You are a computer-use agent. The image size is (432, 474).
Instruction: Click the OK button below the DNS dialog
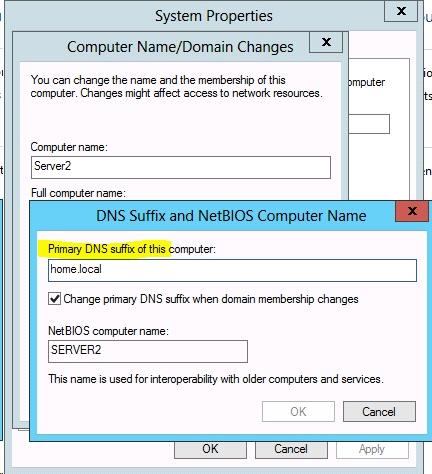pyautogui.click(x=210, y=449)
